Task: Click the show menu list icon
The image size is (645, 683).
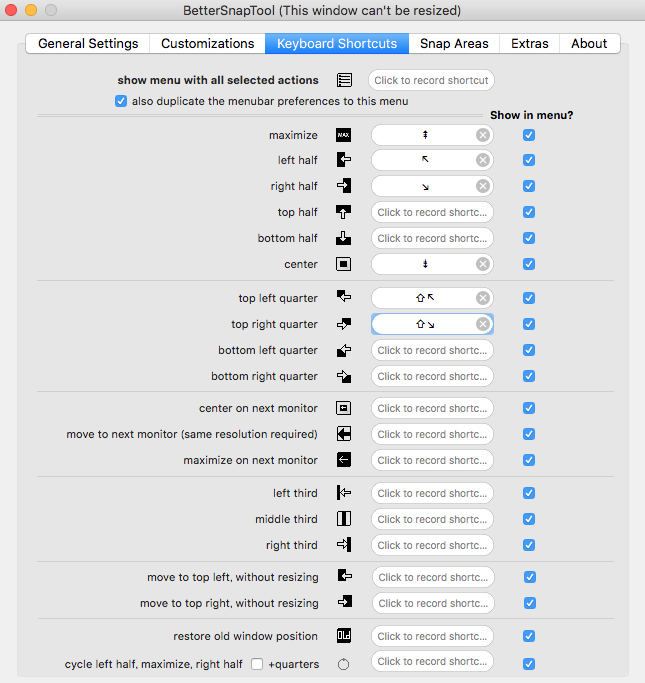Action: [344, 80]
